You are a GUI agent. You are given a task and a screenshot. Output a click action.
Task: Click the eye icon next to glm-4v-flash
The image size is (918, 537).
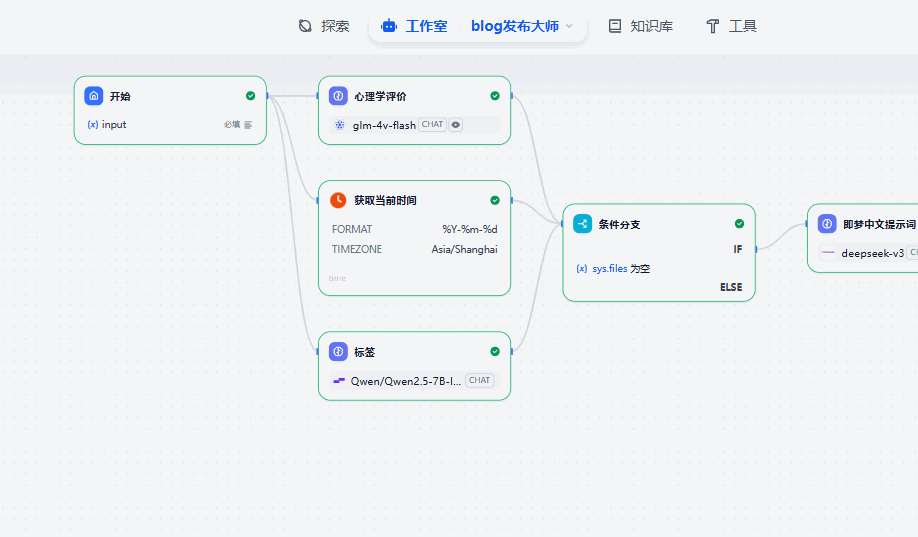(x=456, y=125)
